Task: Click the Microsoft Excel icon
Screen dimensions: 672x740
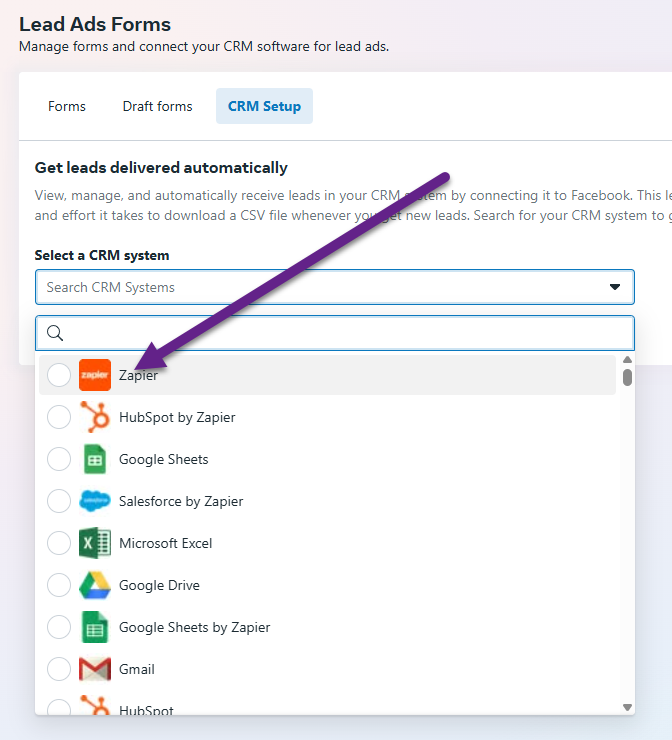Action: [x=95, y=543]
